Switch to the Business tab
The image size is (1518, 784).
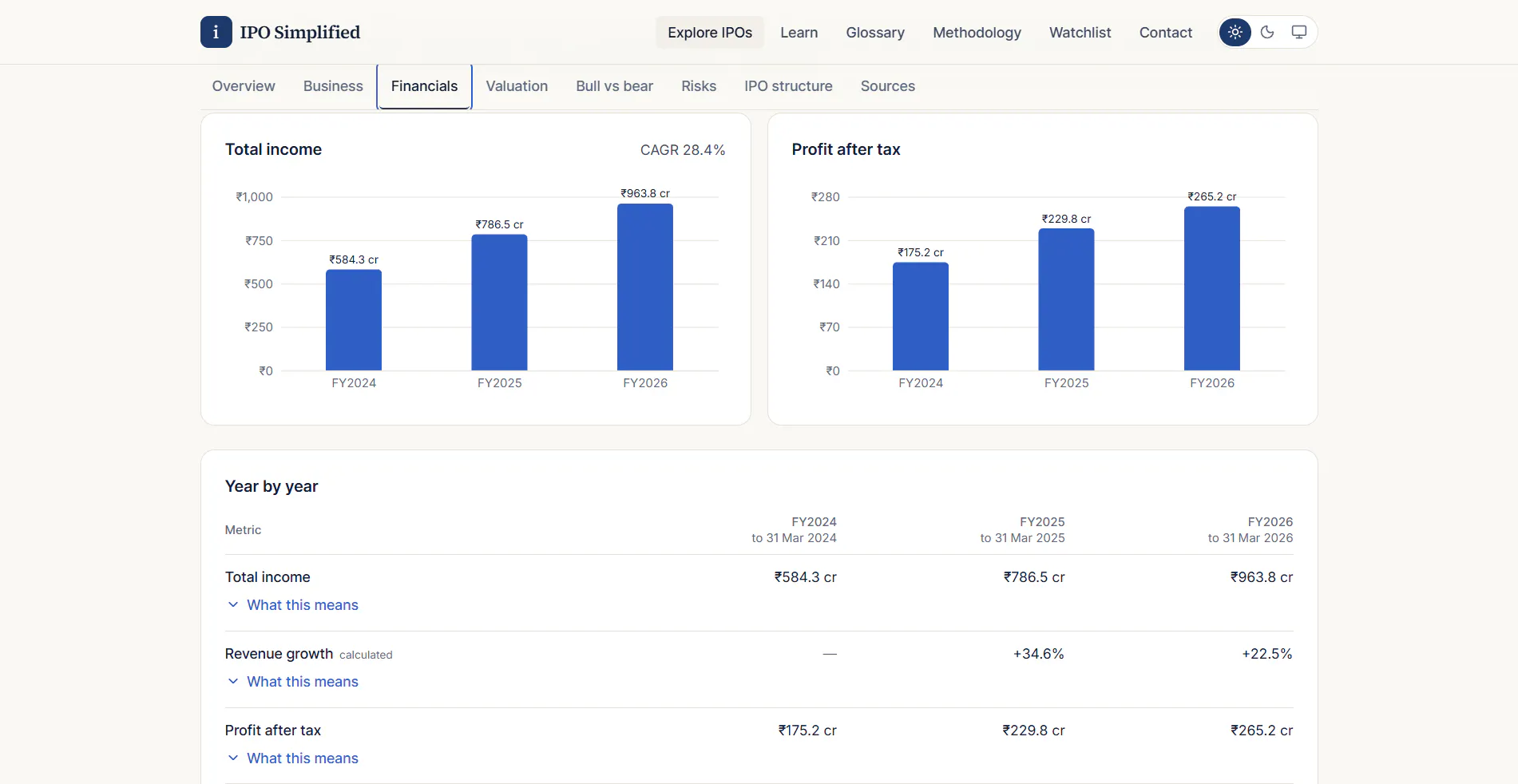pos(333,86)
